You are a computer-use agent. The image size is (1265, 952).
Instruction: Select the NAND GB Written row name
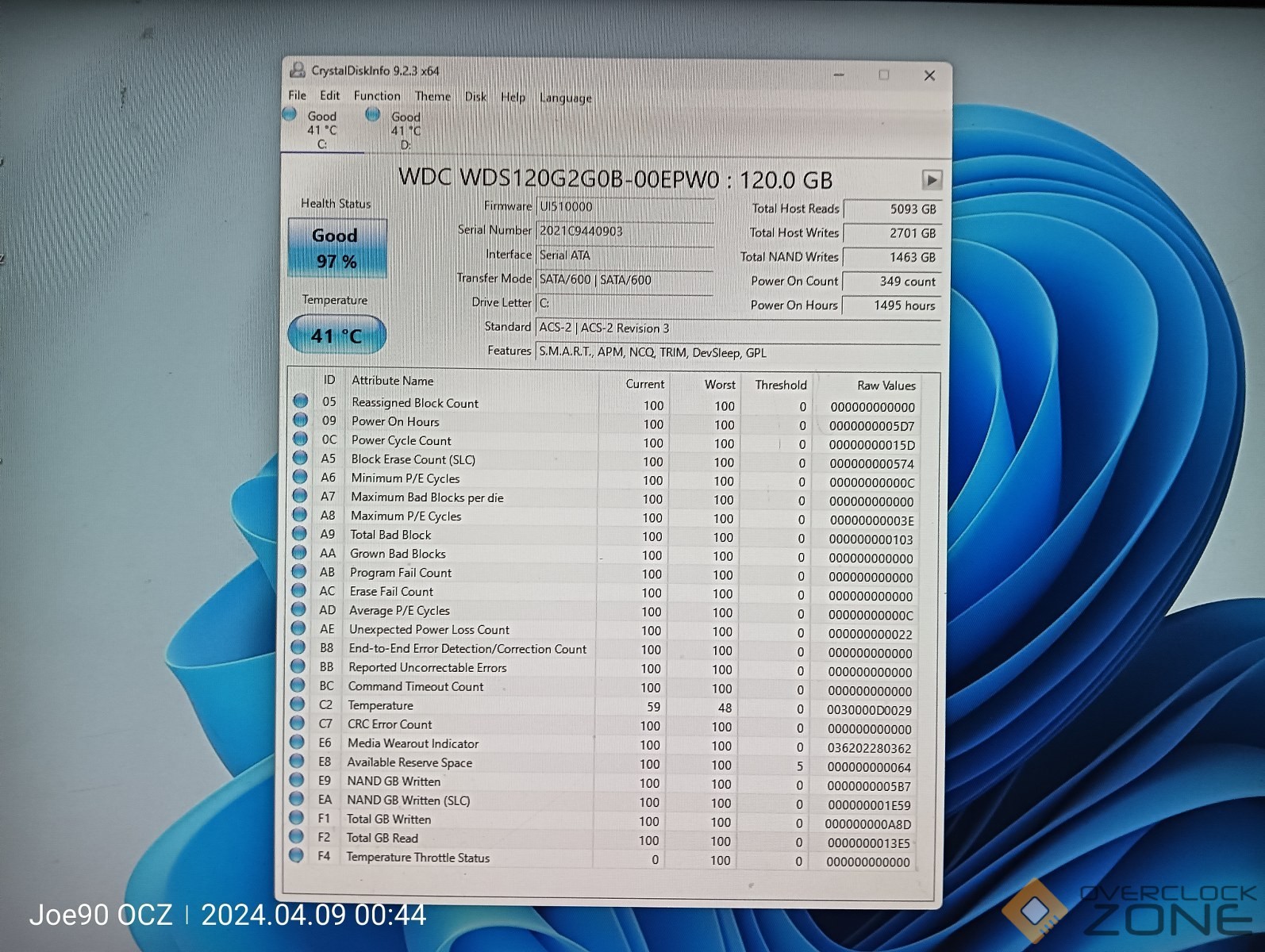pyautogui.click(x=394, y=781)
